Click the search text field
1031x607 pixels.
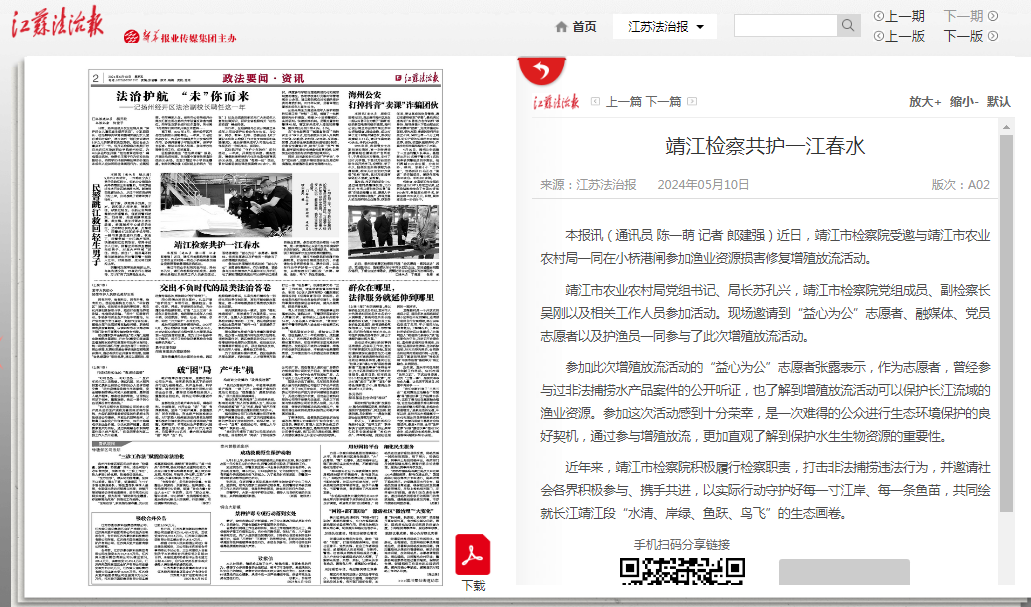point(786,25)
